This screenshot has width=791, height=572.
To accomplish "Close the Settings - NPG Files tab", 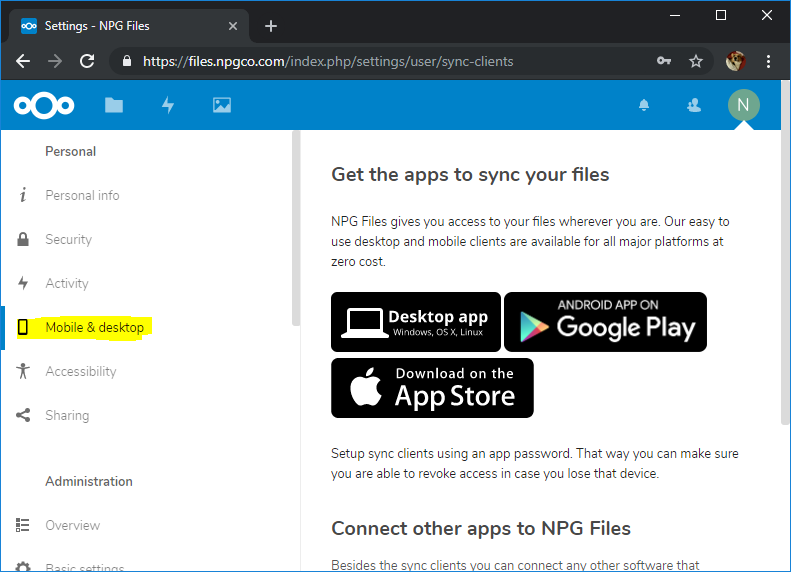I will [233, 26].
